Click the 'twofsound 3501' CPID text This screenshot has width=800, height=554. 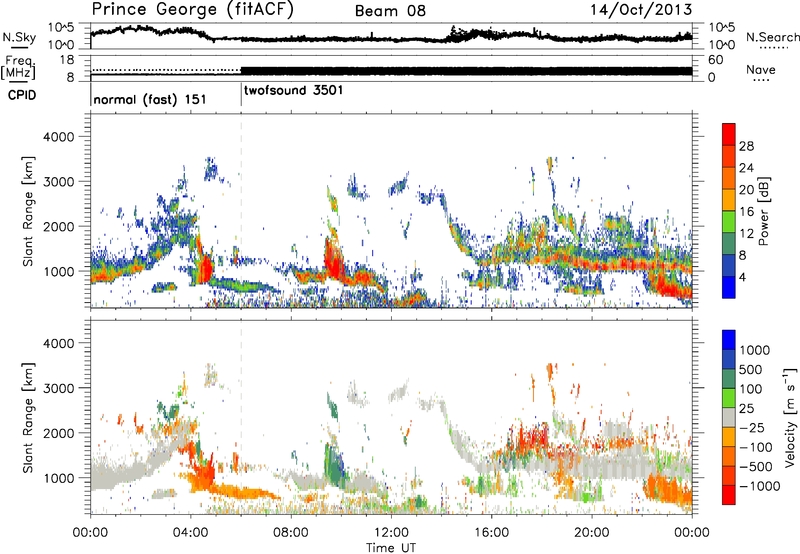click(293, 91)
